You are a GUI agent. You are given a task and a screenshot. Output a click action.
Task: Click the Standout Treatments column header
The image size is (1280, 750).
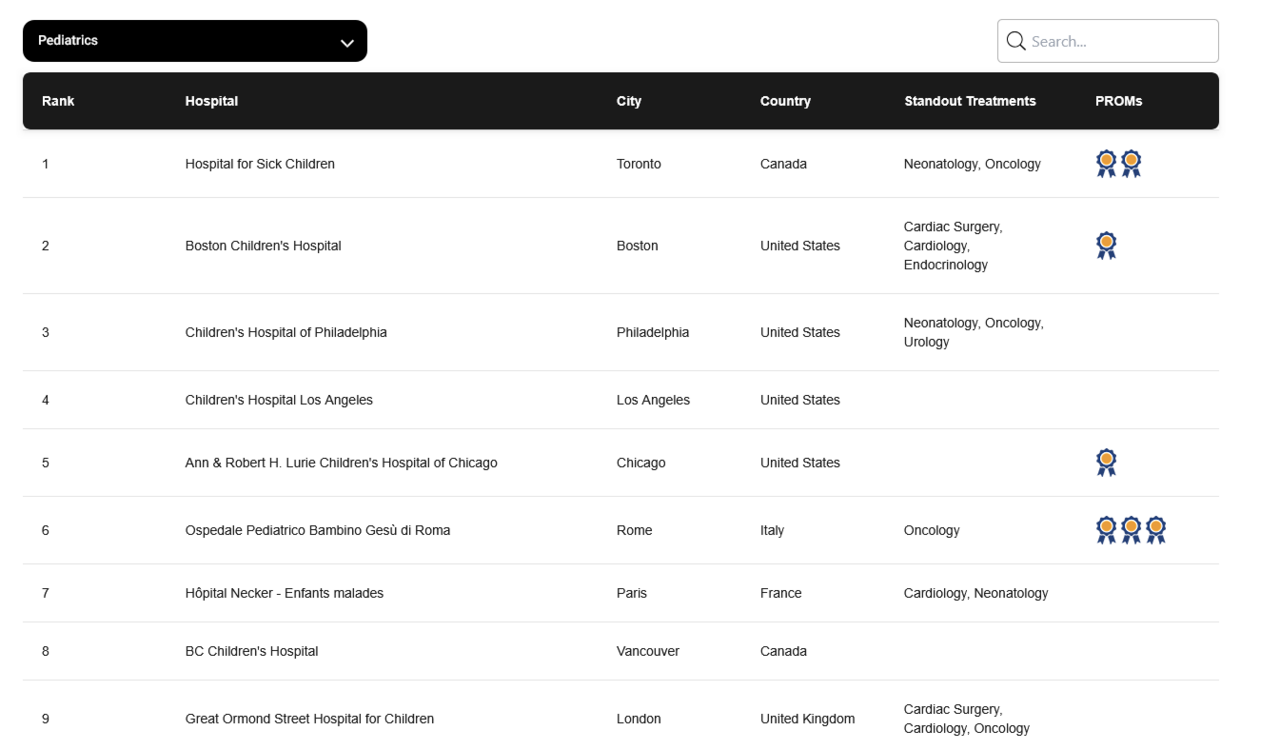coord(969,101)
